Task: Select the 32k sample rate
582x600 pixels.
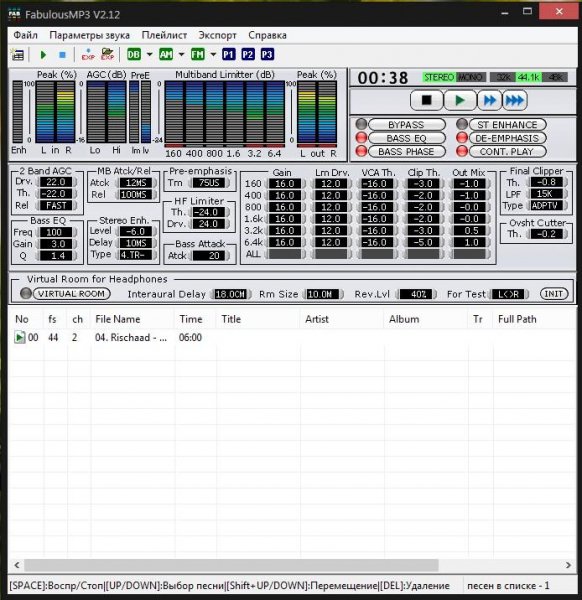Action: tap(503, 77)
